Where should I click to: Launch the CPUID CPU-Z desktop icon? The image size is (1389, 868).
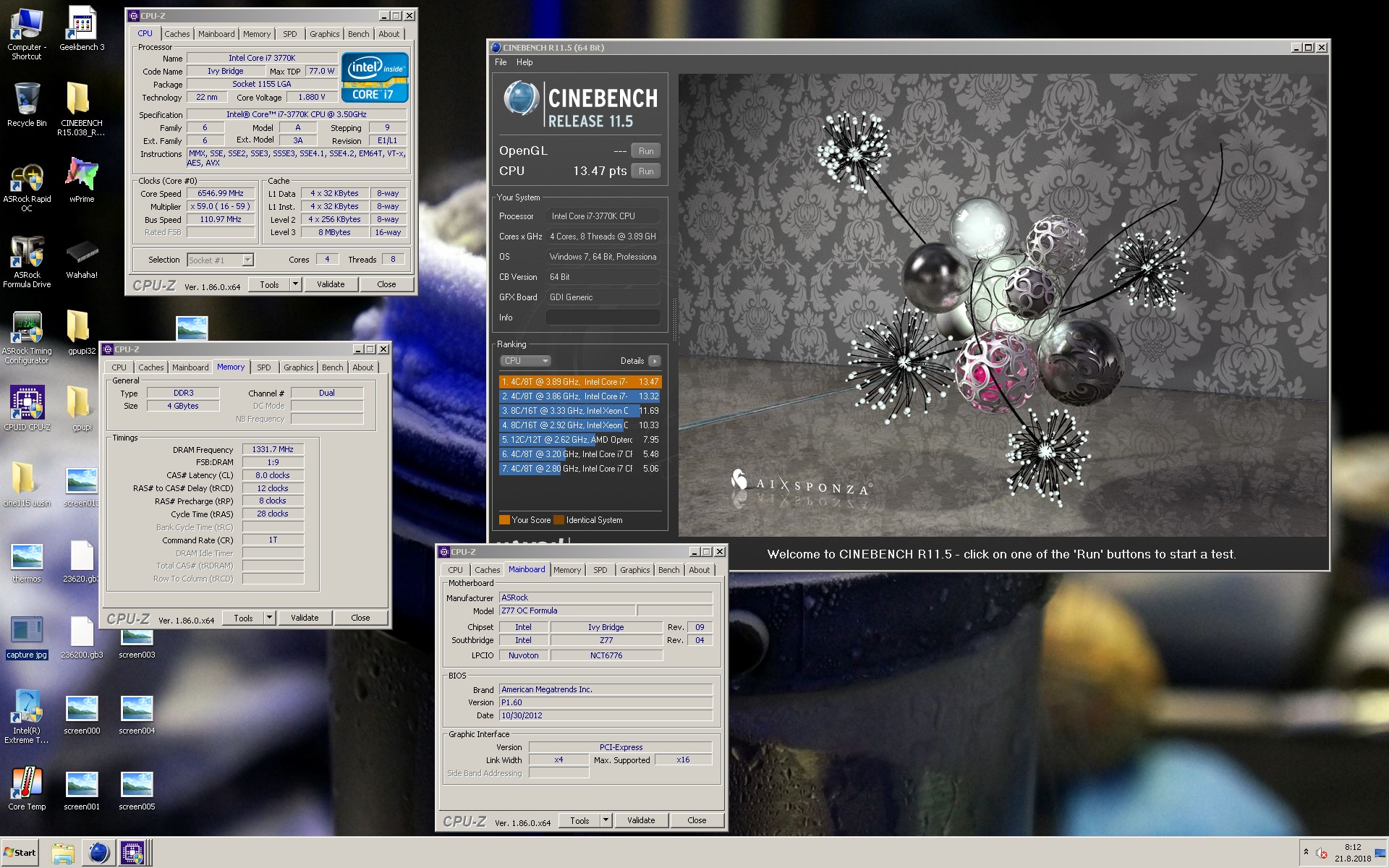pyautogui.click(x=27, y=408)
